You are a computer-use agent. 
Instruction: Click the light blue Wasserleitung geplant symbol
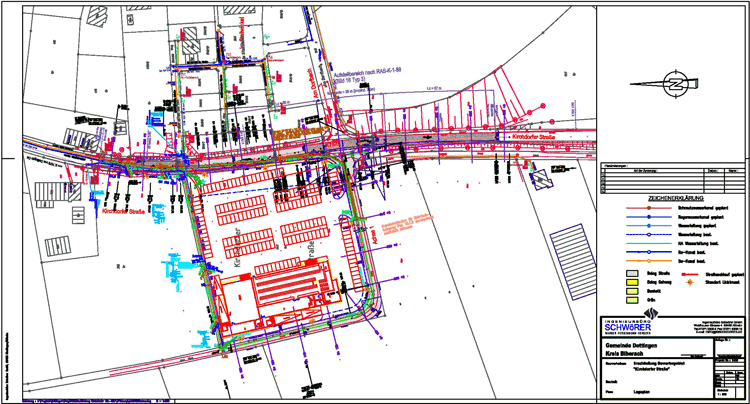(647, 226)
